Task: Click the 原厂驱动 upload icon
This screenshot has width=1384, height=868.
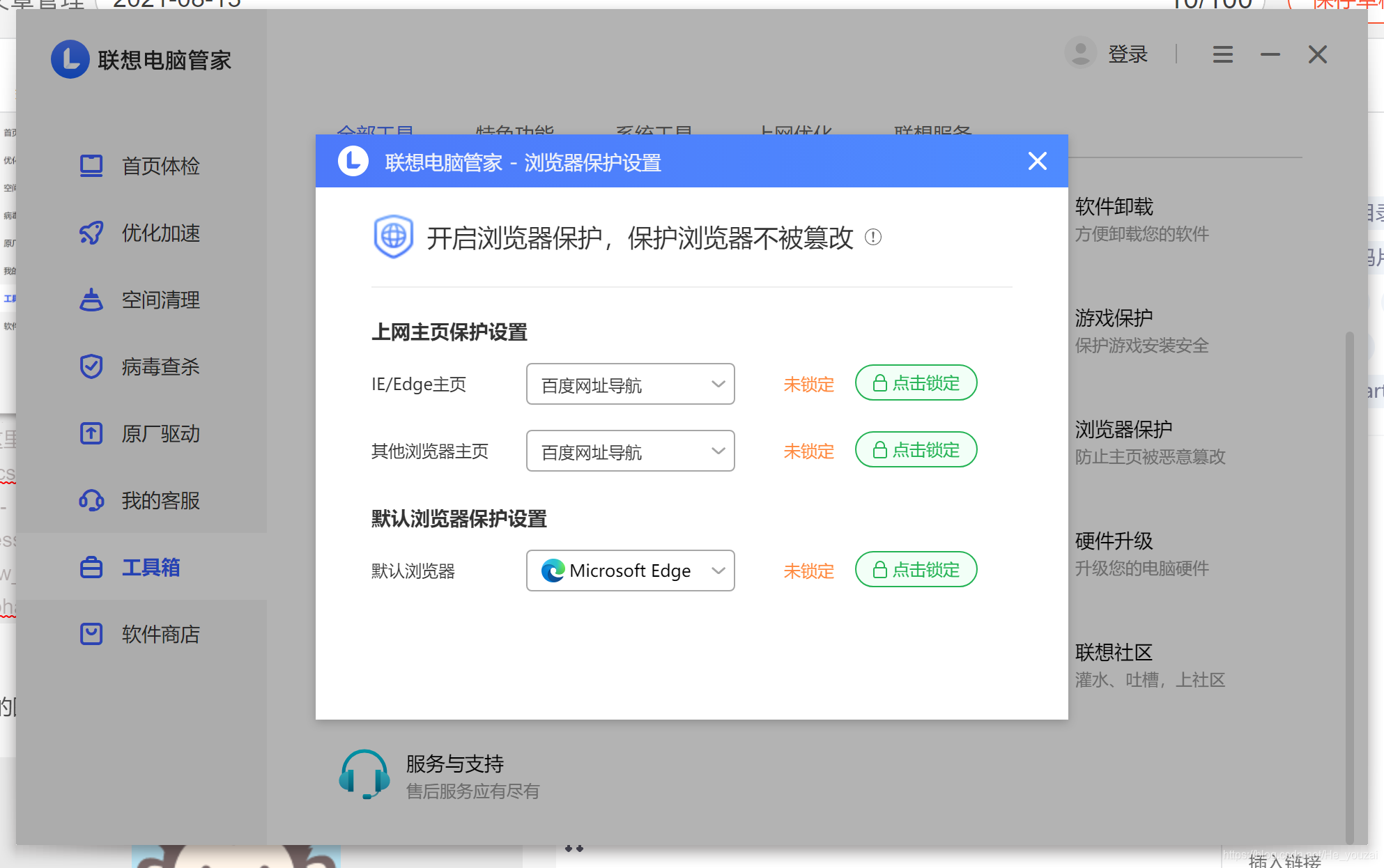Action: point(91,433)
